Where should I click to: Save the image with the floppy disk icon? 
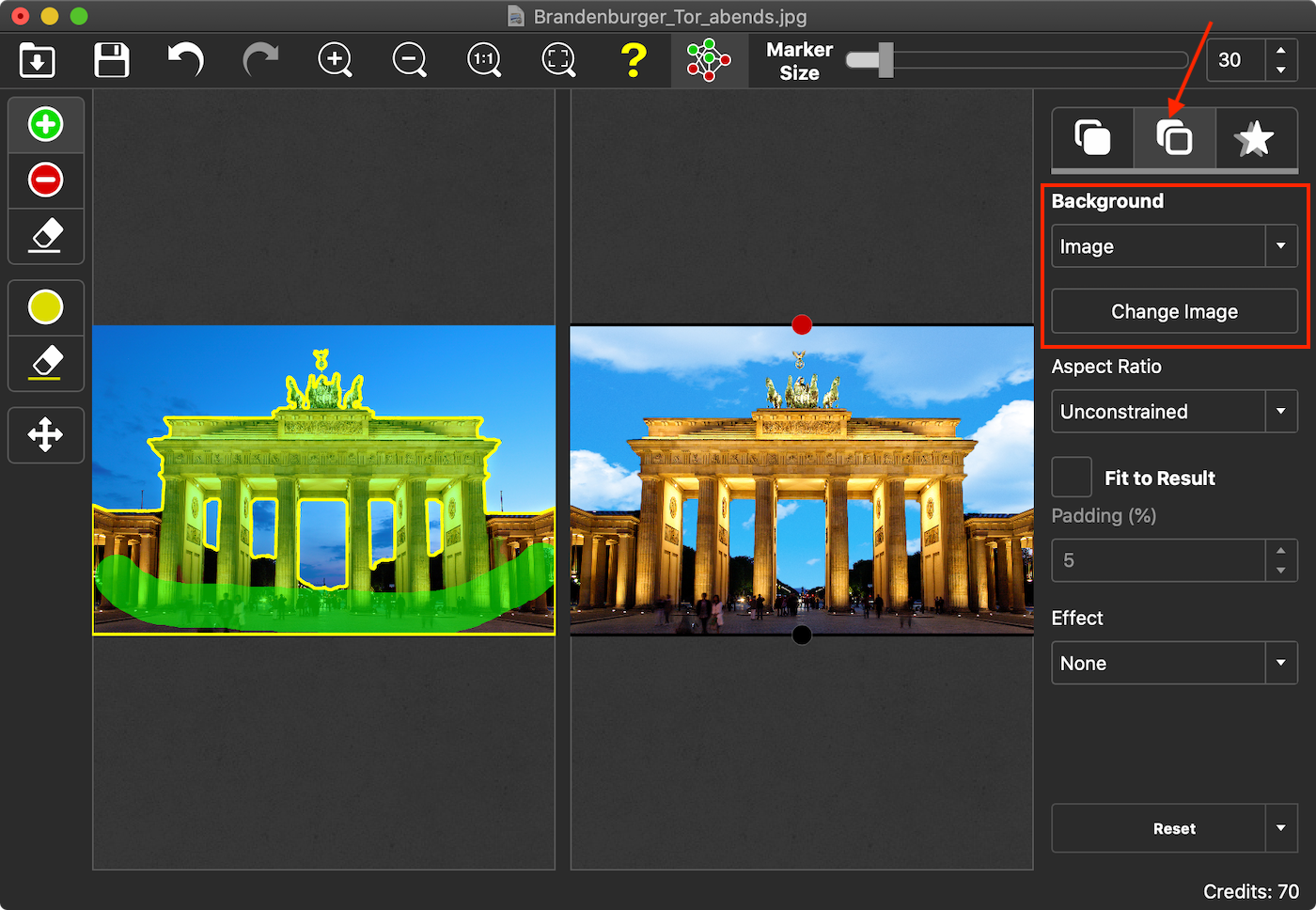112,60
